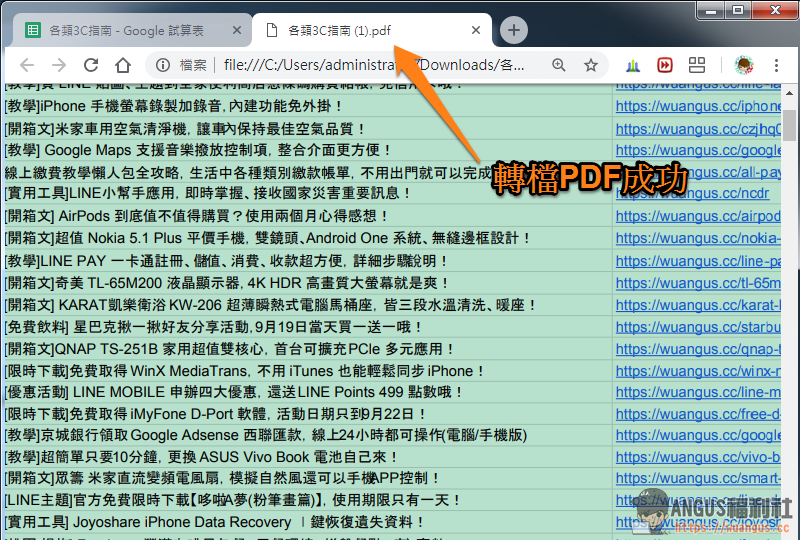Open the wuangus.cc/nokia- link
The image size is (800, 540).
(697, 238)
